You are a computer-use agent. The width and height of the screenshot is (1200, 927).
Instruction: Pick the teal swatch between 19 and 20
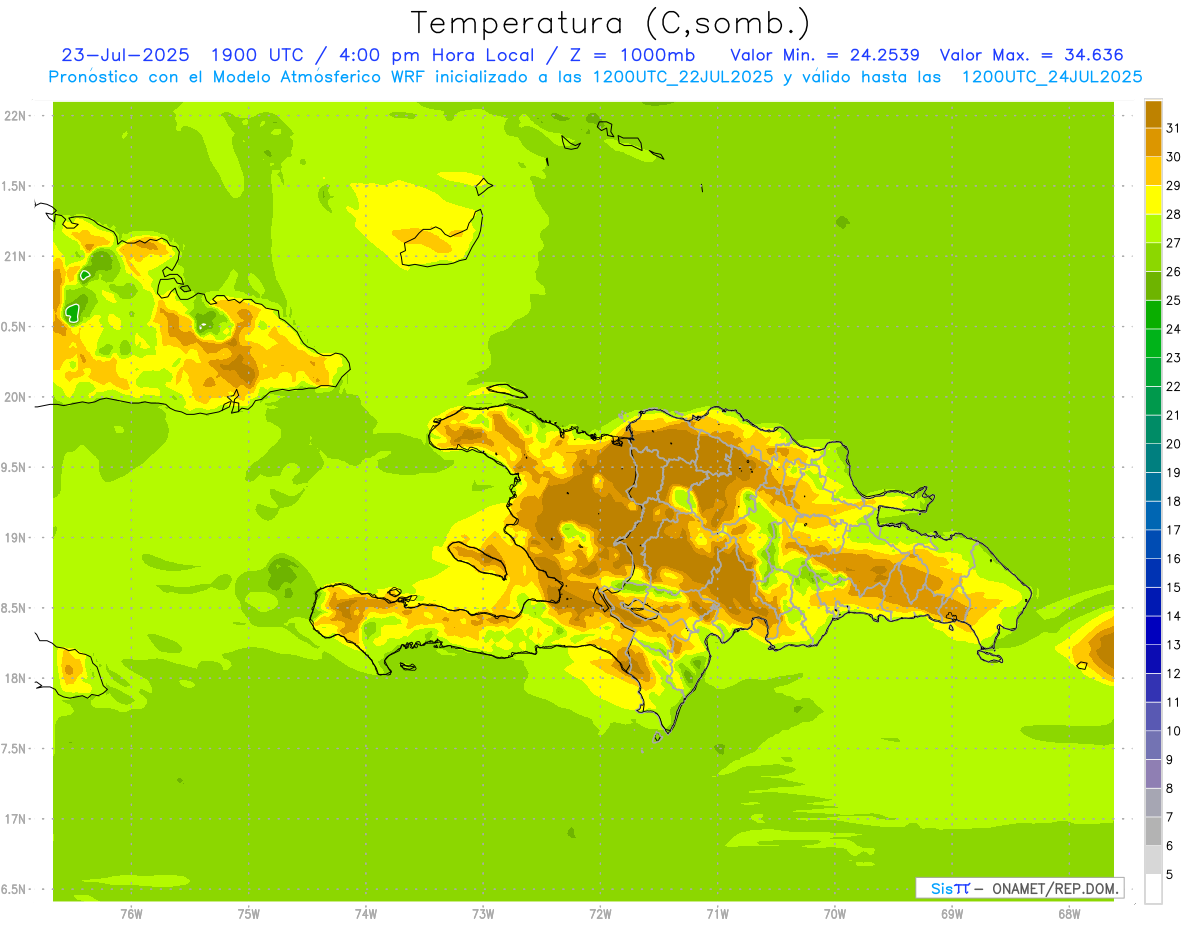1153,458
